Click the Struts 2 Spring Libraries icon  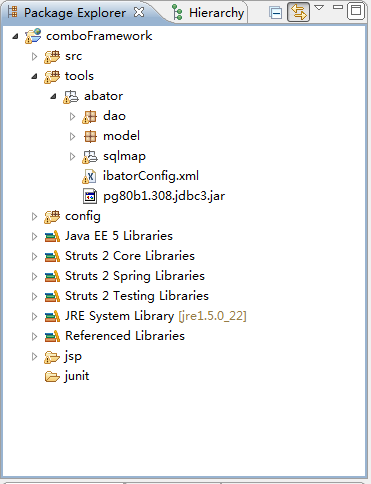[52, 276]
